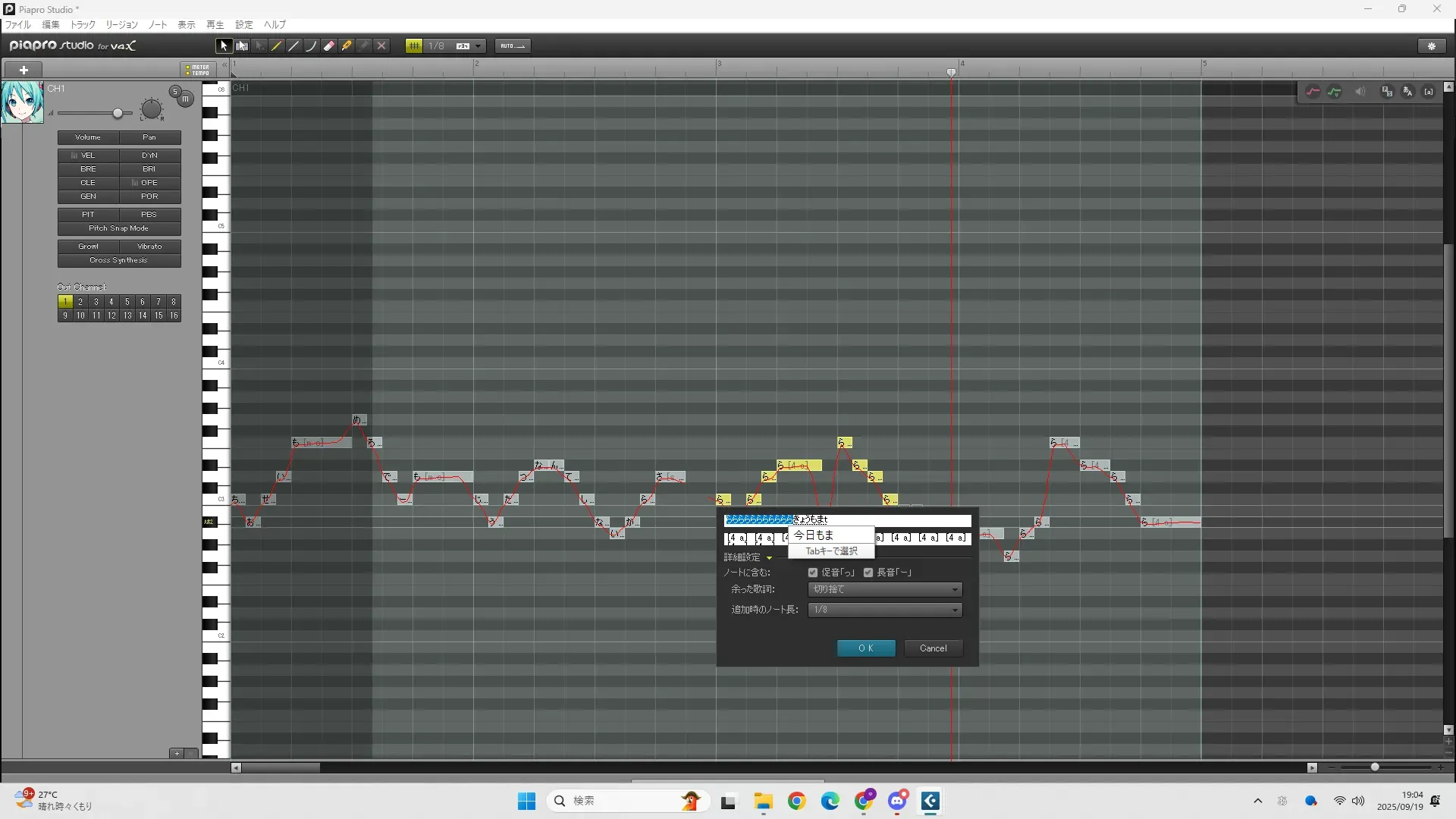This screenshot has width=1456, height=819.
Task: Toggle the yellow grid snap button
Action: coord(414,46)
